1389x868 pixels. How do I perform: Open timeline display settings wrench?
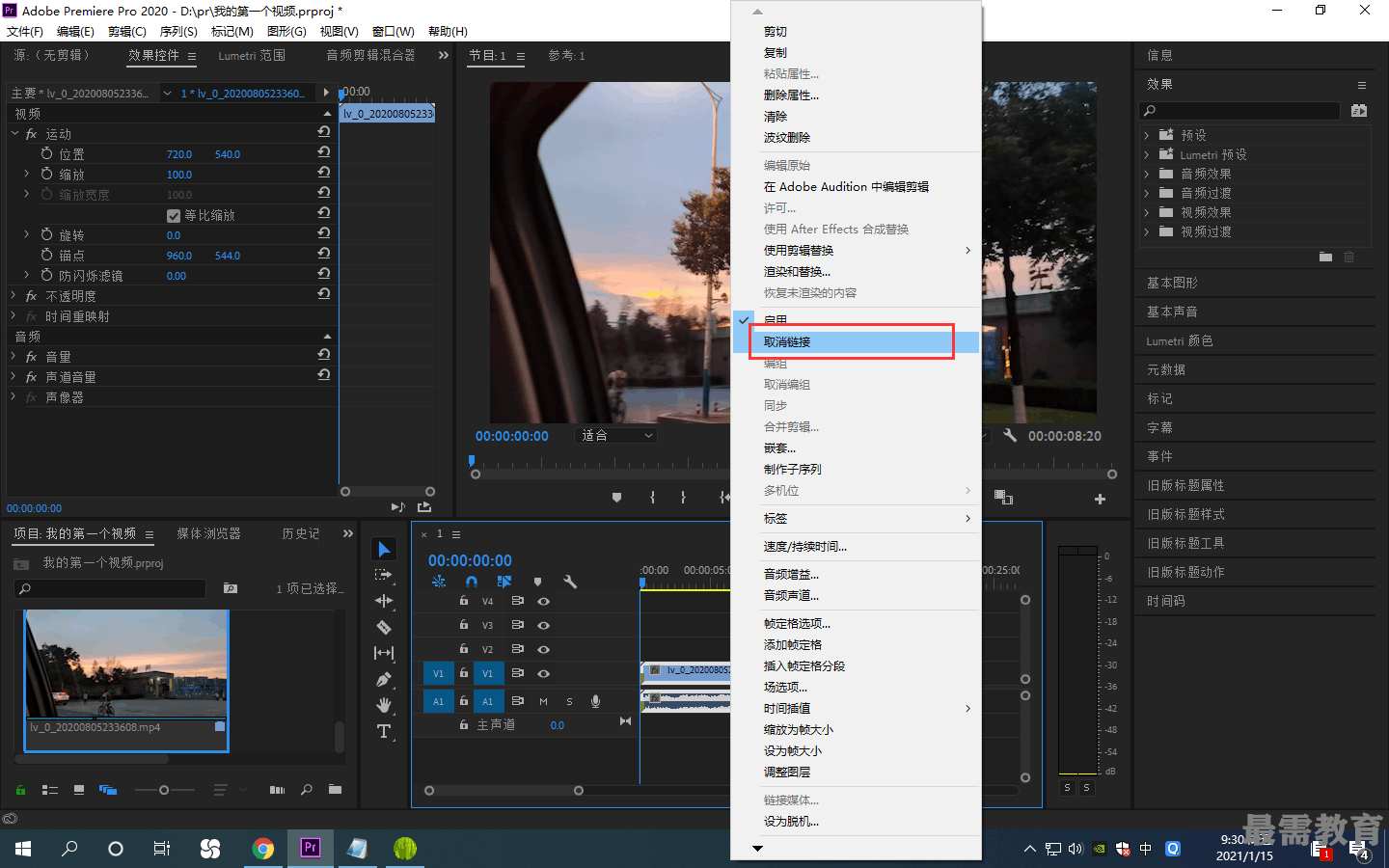pos(570,582)
